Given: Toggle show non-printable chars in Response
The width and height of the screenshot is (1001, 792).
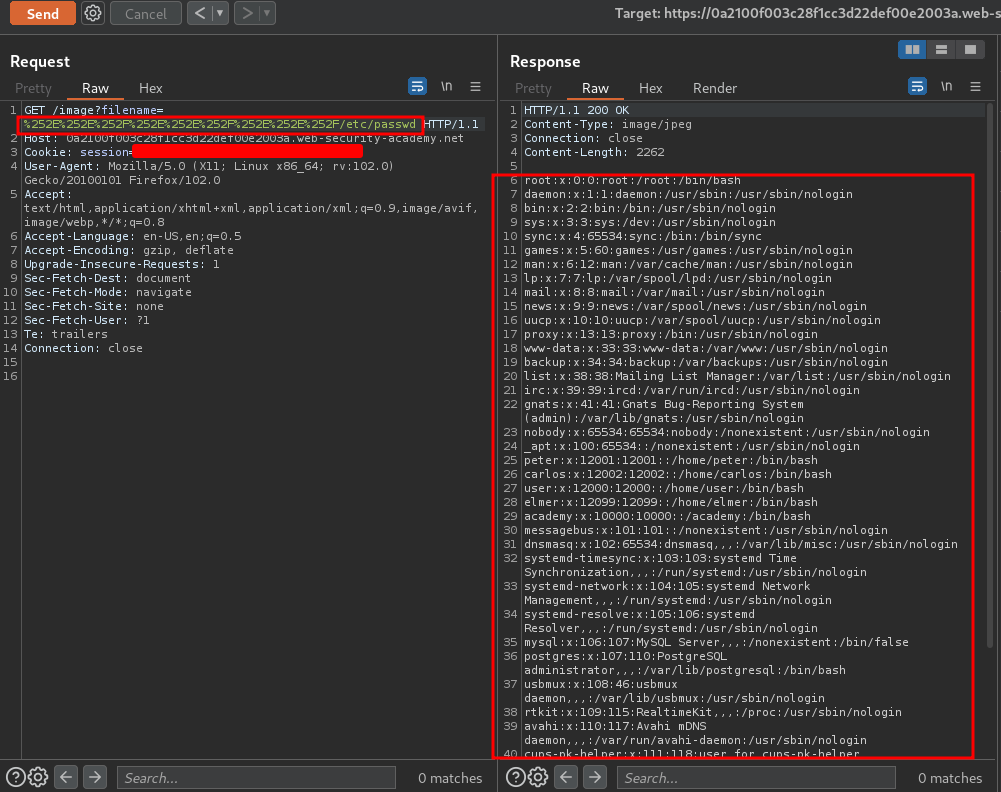Looking at the screenshot, I should point(946,86).
